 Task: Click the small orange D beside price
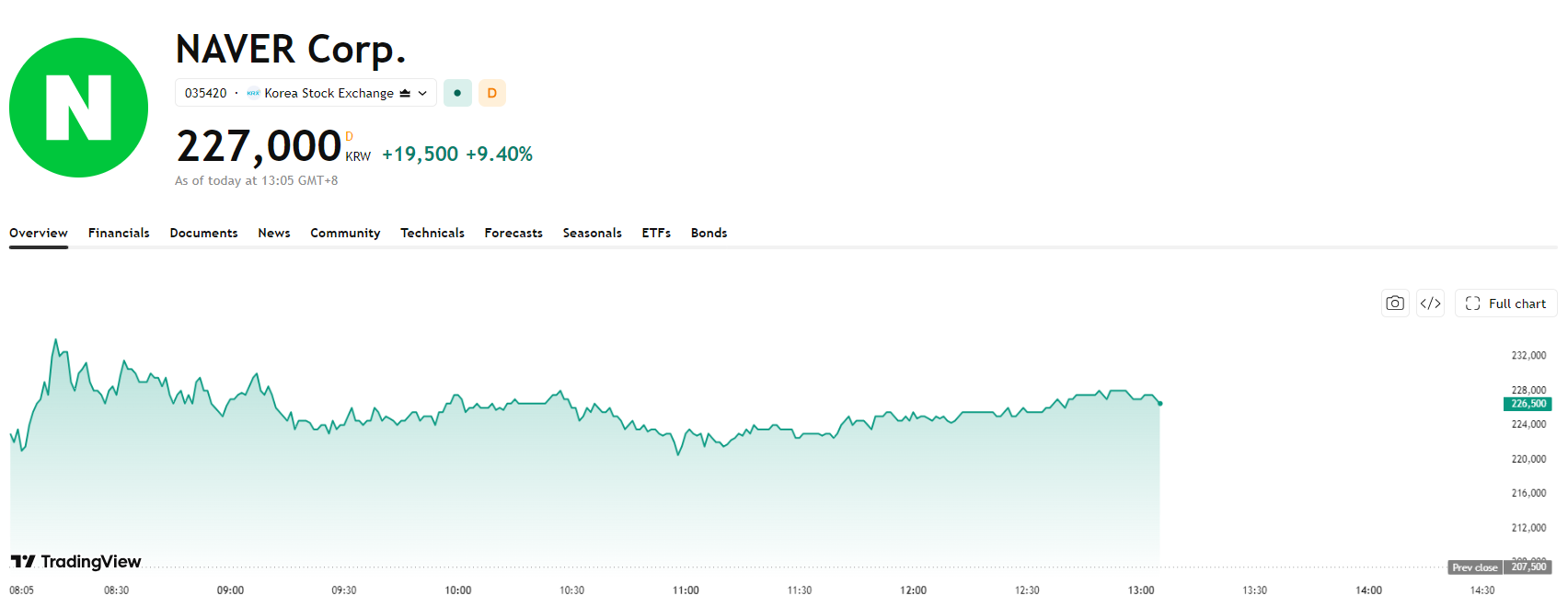coord(349,137)
